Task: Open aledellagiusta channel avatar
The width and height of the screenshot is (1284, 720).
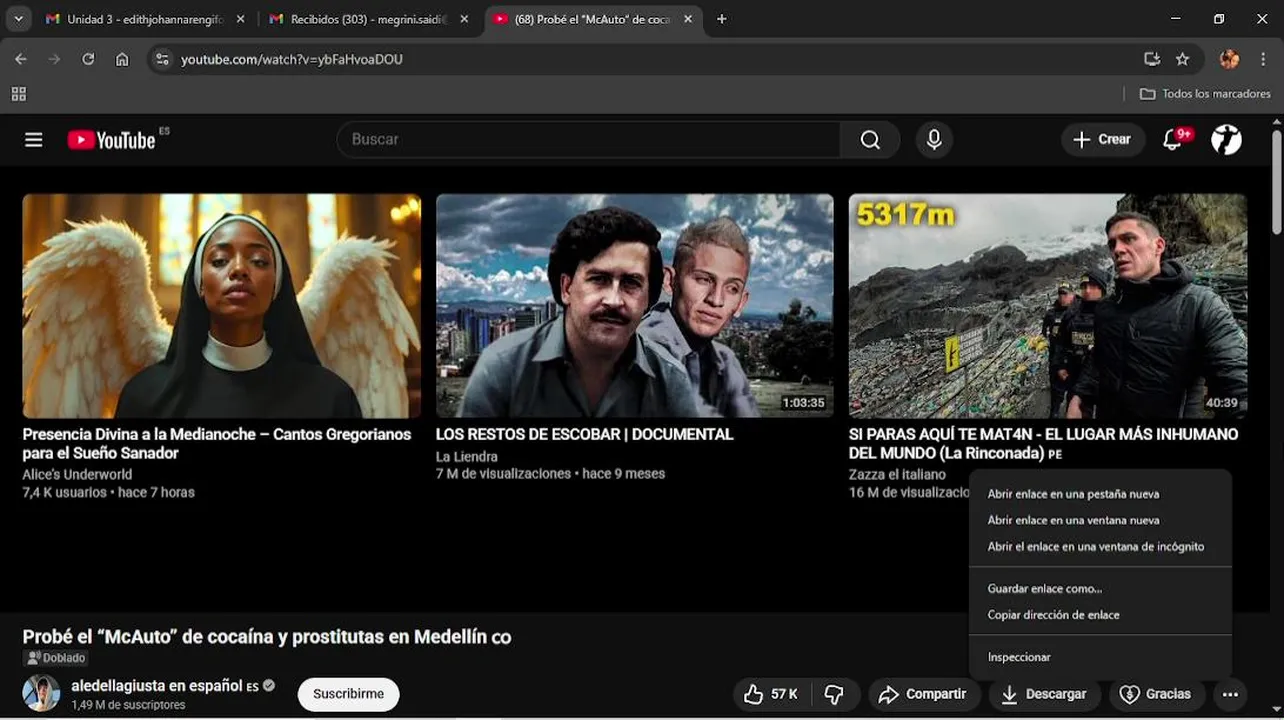Action: (x=41, y=693)
